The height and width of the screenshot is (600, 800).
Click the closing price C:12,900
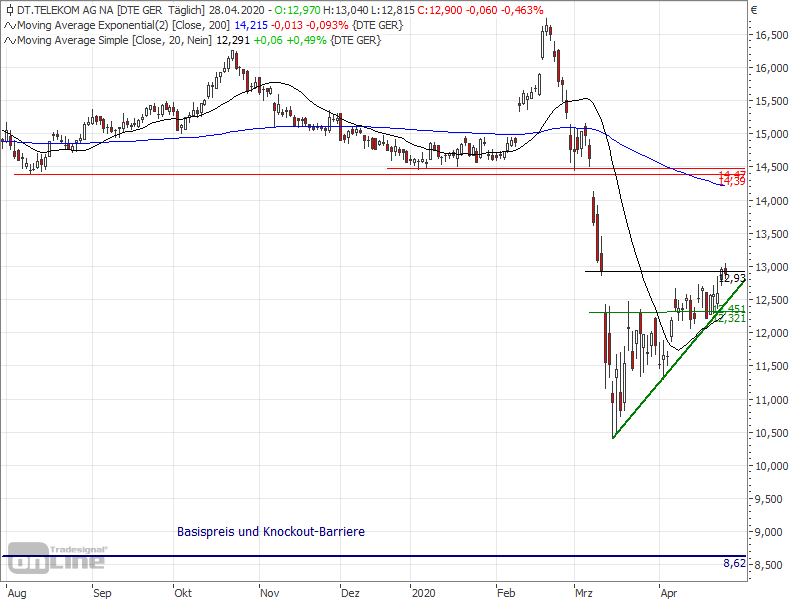tap(439, 10)
